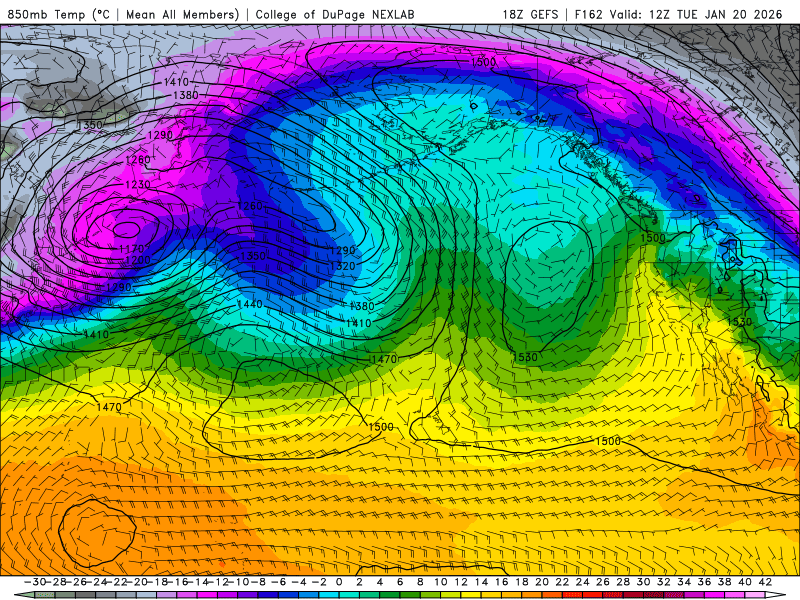This screenshot has width=800, height=600.
Task: Pick the 28 degree legend label
Action: pos(623,582)
